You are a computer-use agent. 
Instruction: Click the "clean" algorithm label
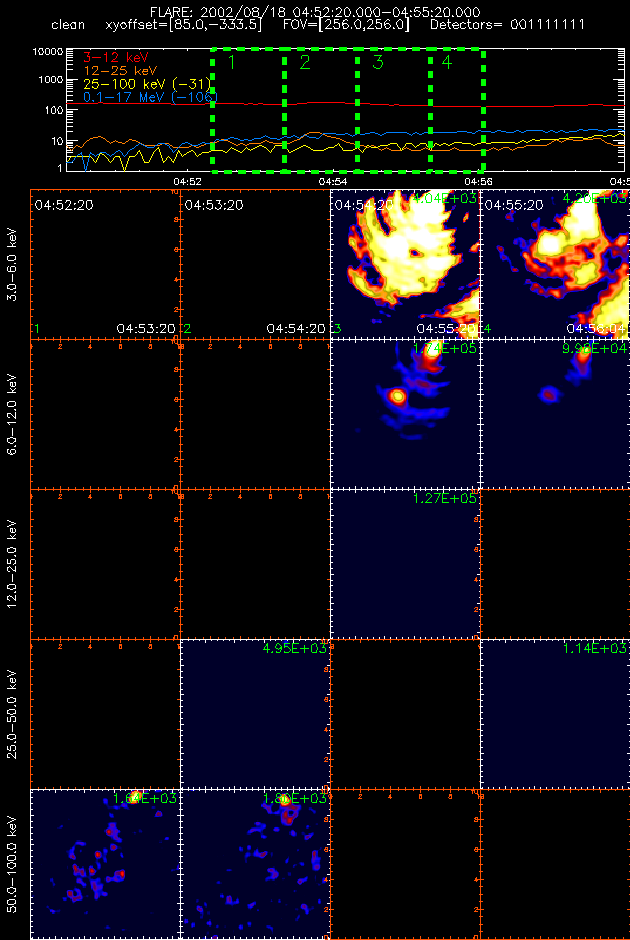[68, 26]
